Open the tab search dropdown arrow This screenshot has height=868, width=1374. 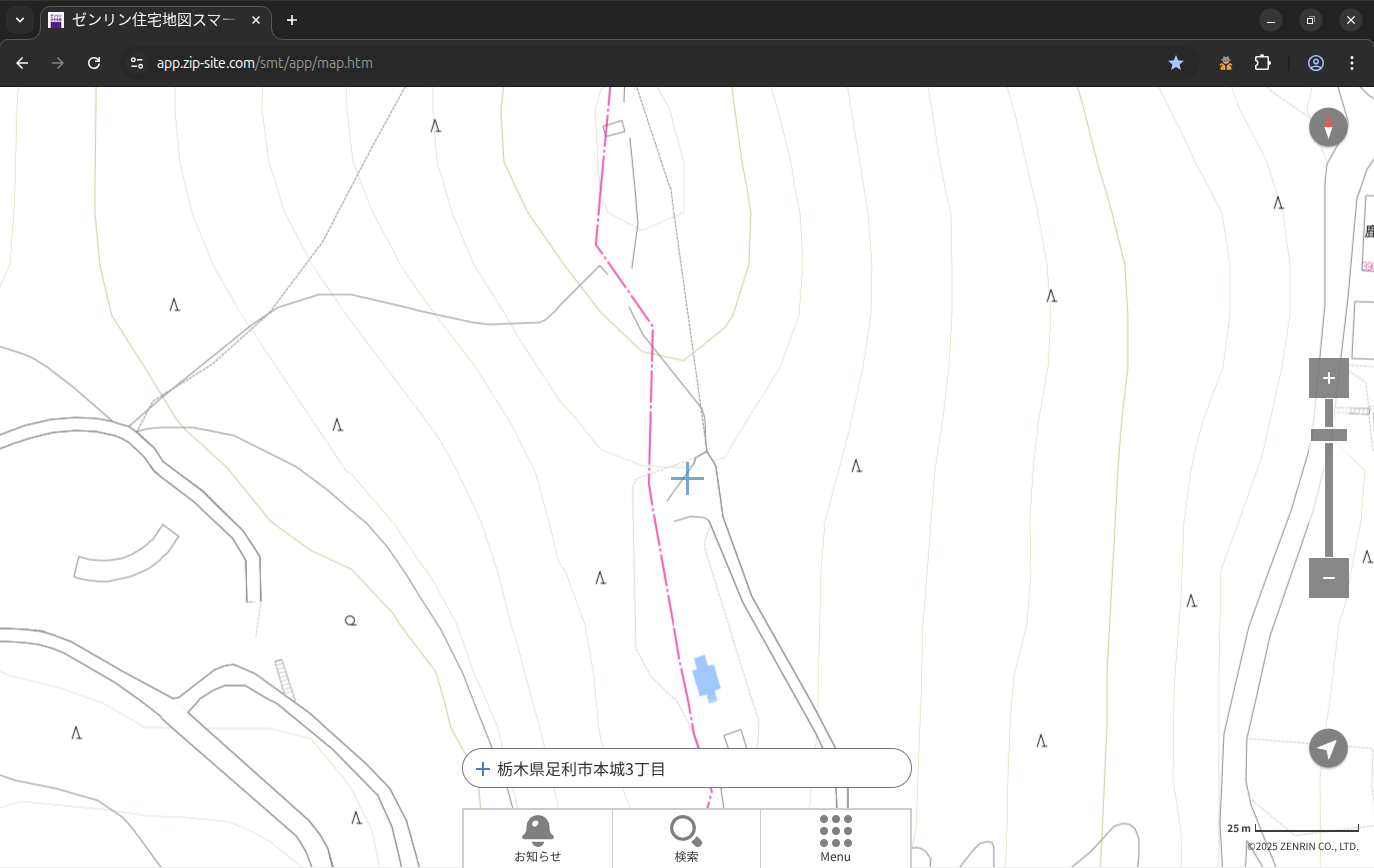click(x=19, y=20)
